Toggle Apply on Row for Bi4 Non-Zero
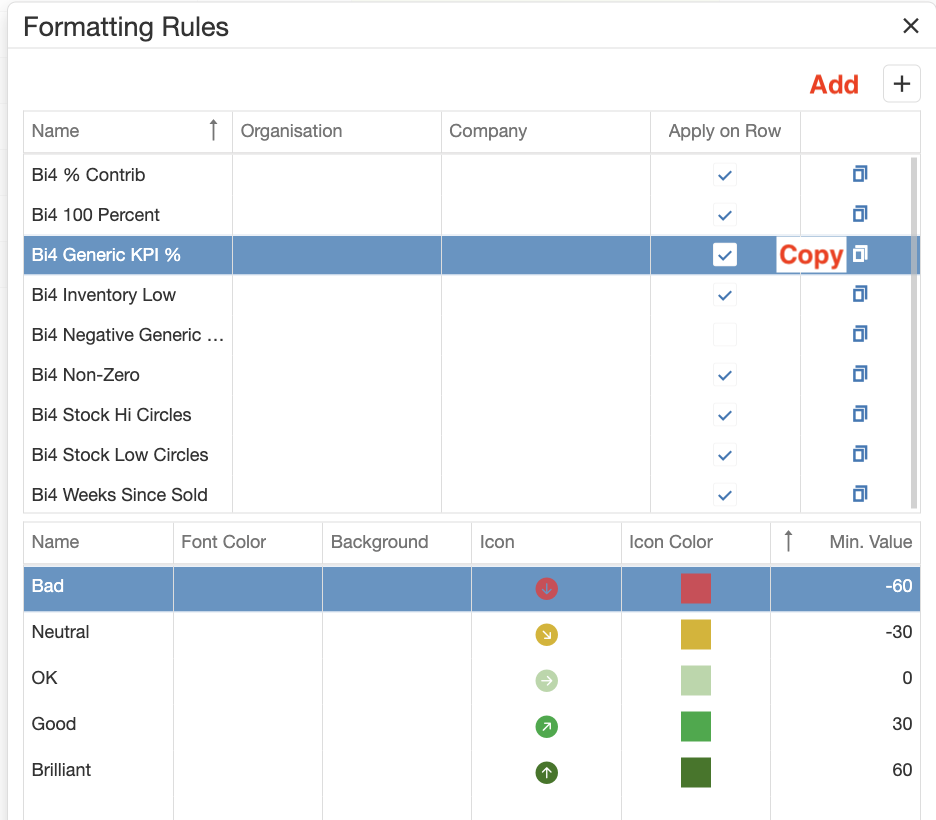This screenshot has height=820, width=936. (x=725, y=375)
